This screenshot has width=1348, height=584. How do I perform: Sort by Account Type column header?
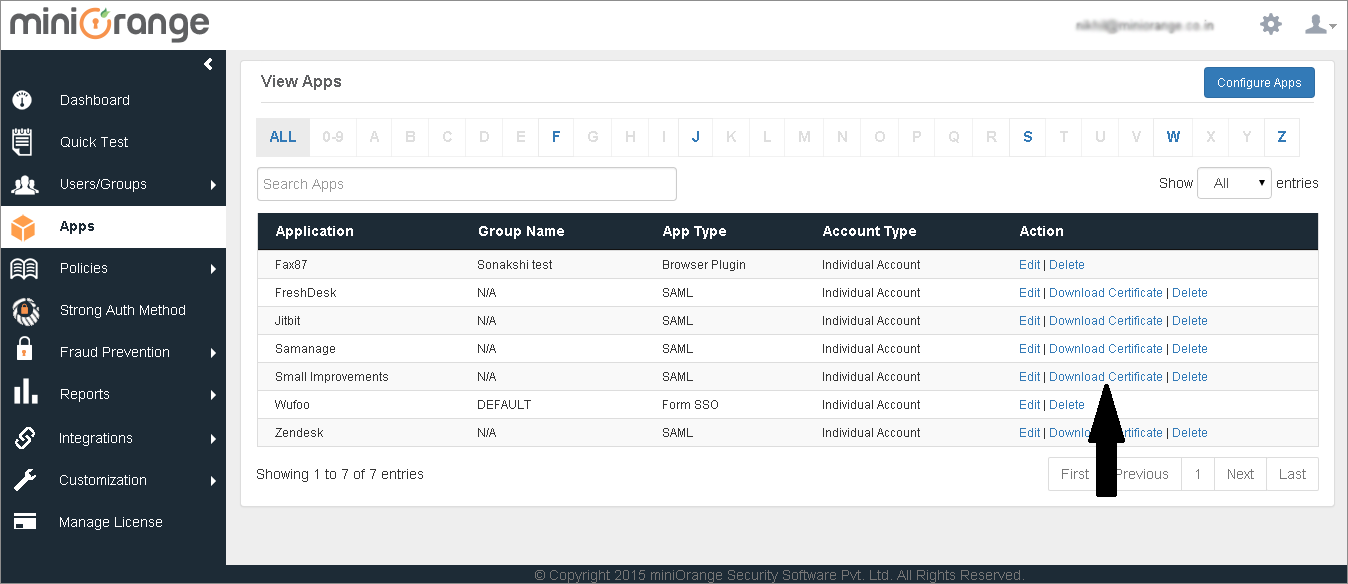click(x=869, y=231)
